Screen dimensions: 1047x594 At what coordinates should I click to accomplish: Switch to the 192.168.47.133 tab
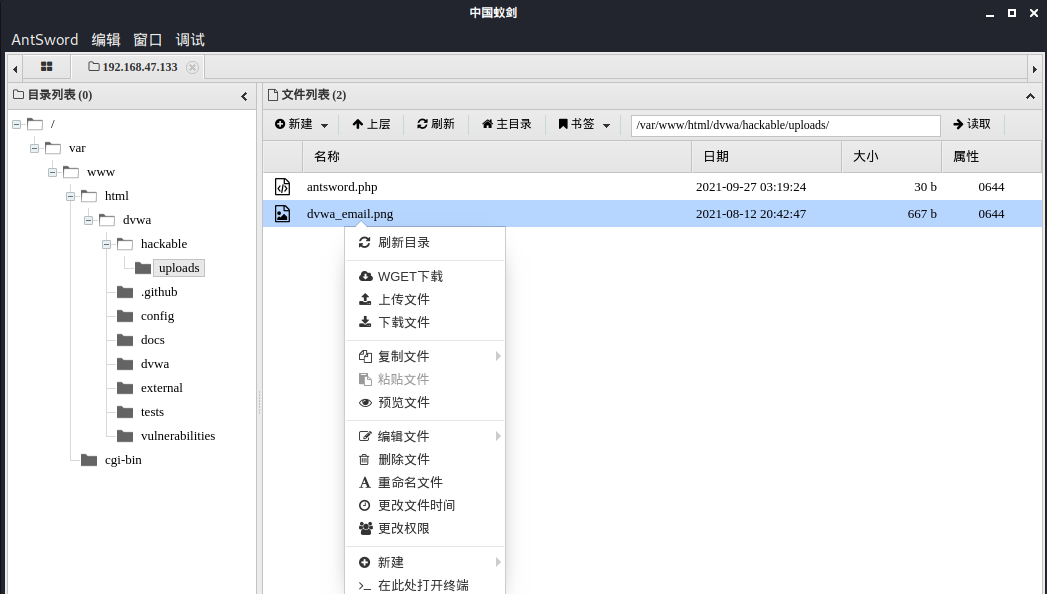pos(133,67)
